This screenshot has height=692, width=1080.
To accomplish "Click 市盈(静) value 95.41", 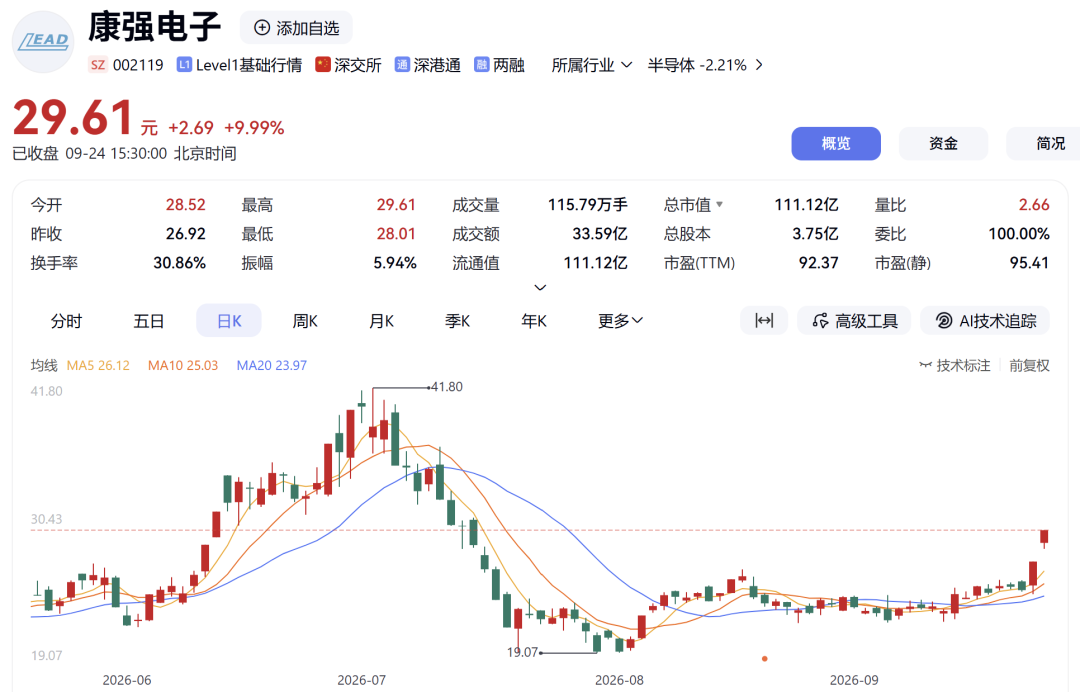I will coord(1029,262).
